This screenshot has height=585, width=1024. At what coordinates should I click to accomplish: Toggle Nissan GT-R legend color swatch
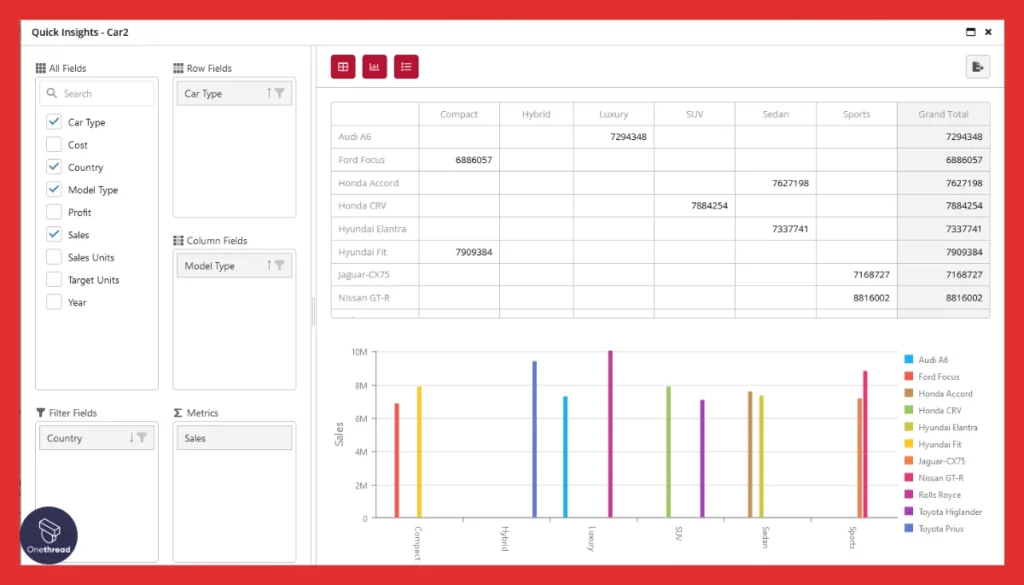coord(908,477)
